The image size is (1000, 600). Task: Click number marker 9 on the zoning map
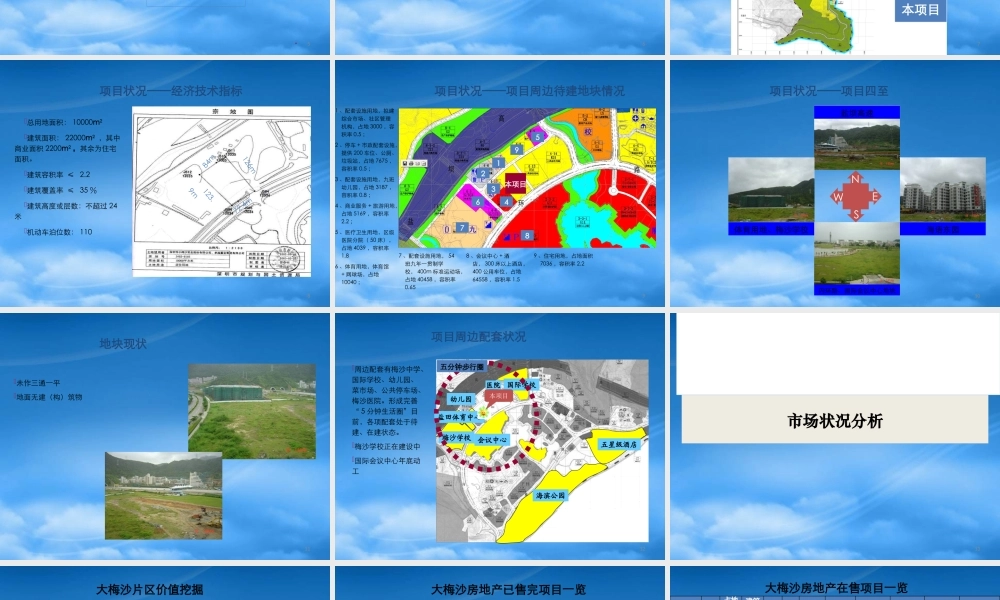517,150
